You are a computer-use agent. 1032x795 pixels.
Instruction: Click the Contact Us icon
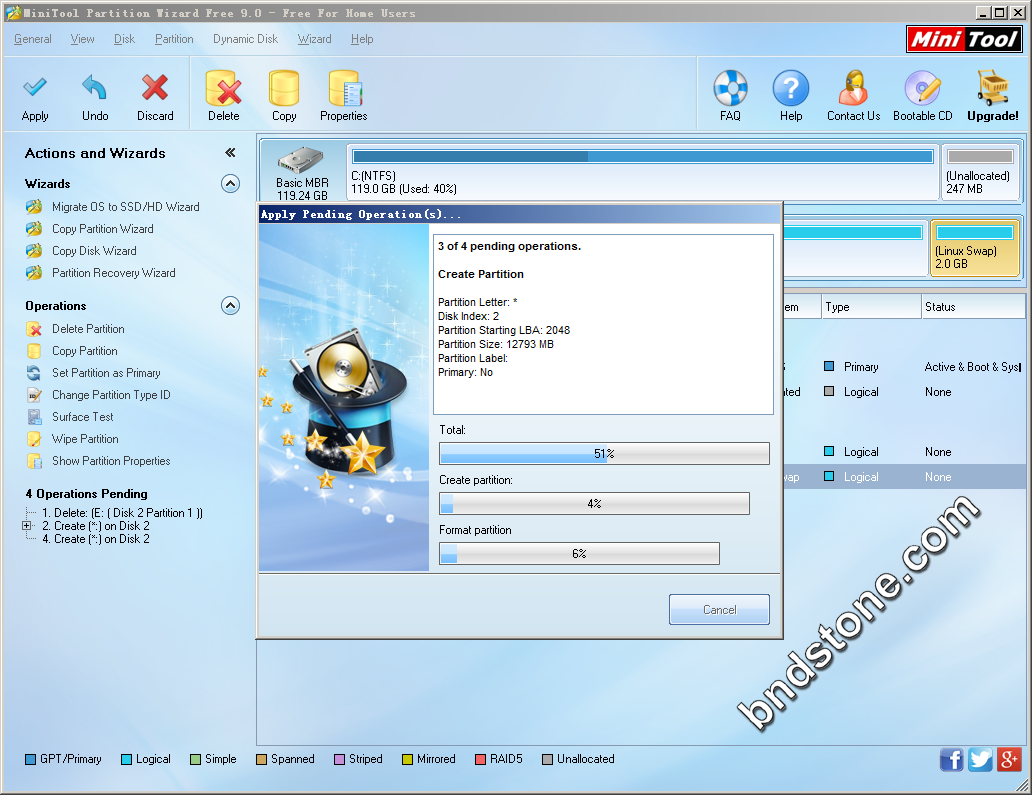coord(853,88)
